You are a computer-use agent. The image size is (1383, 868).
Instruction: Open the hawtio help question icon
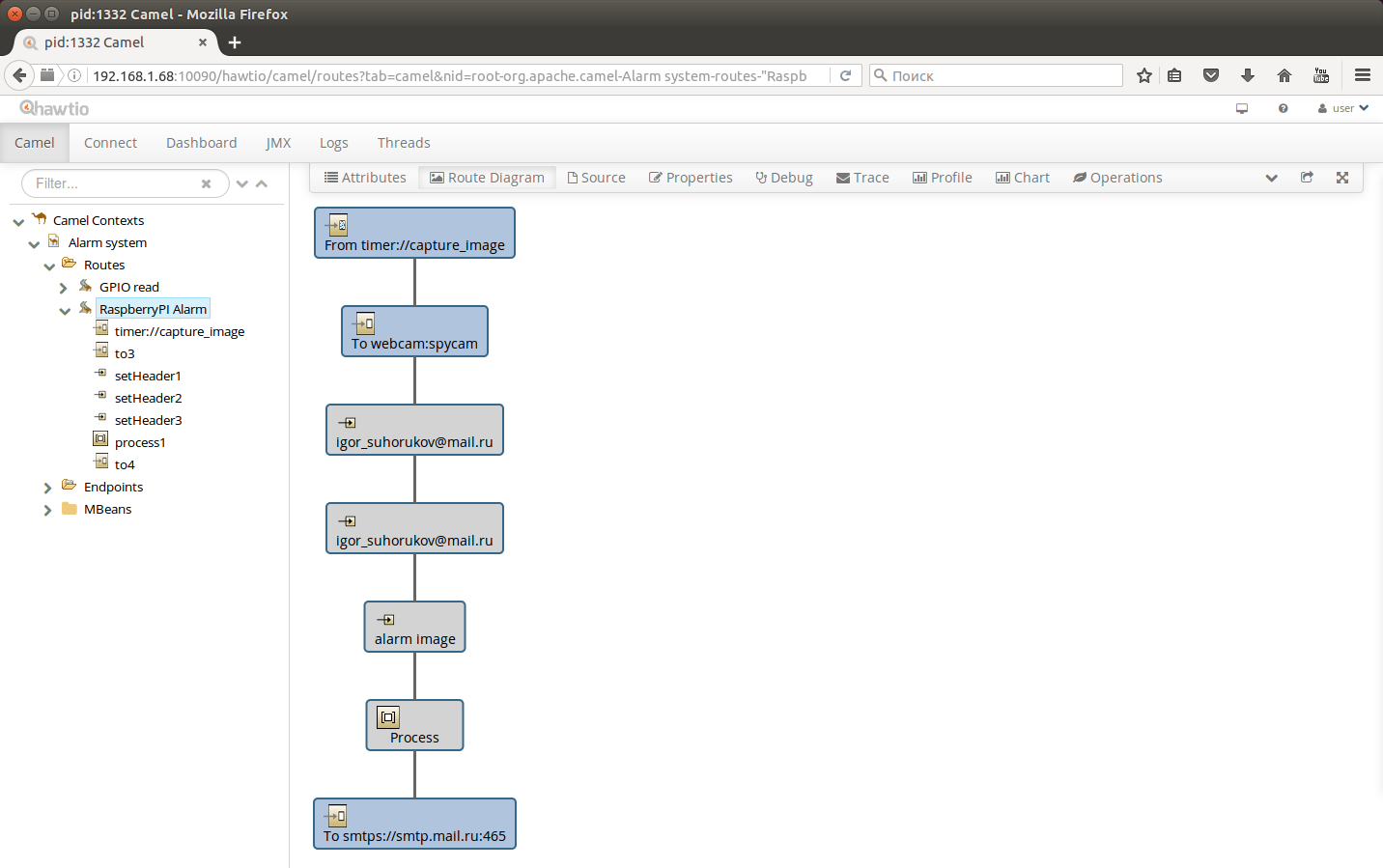(1283, 108)
